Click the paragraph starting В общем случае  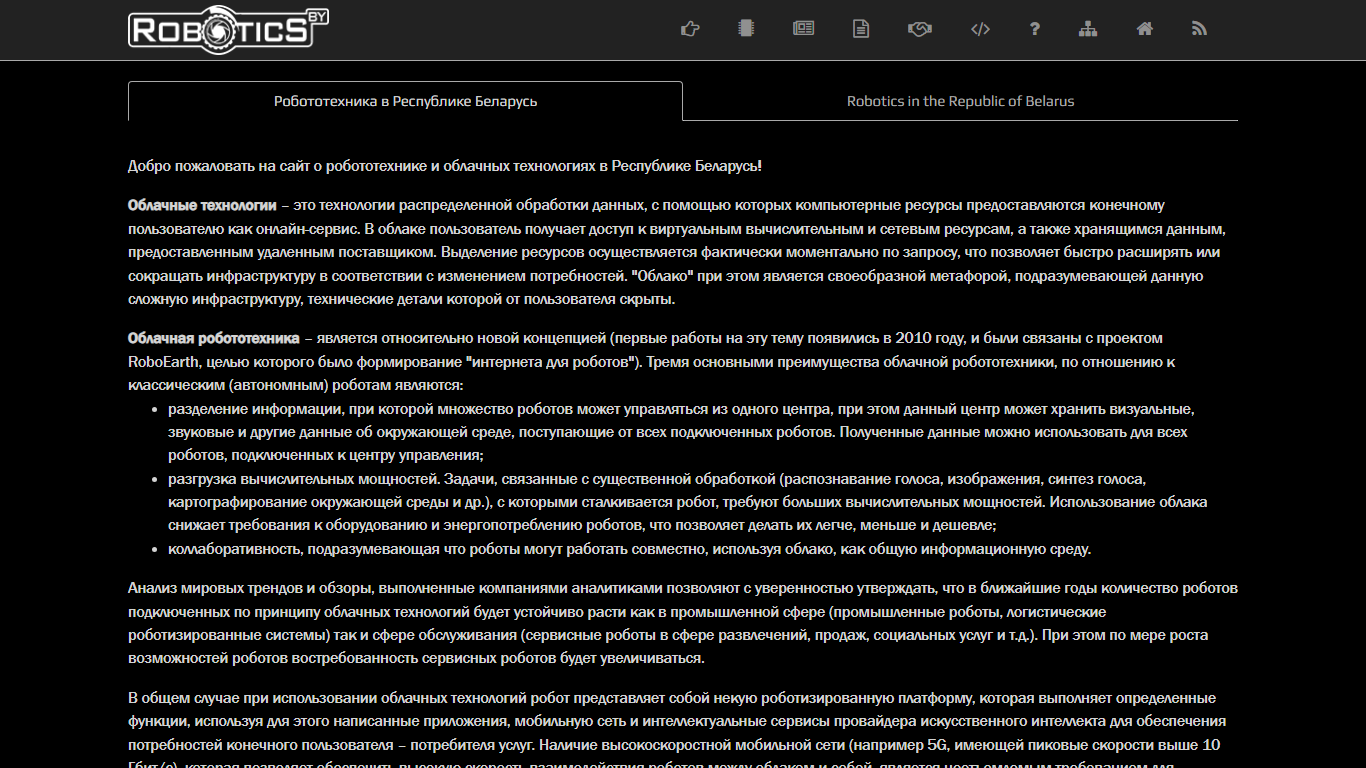[683, 733]
